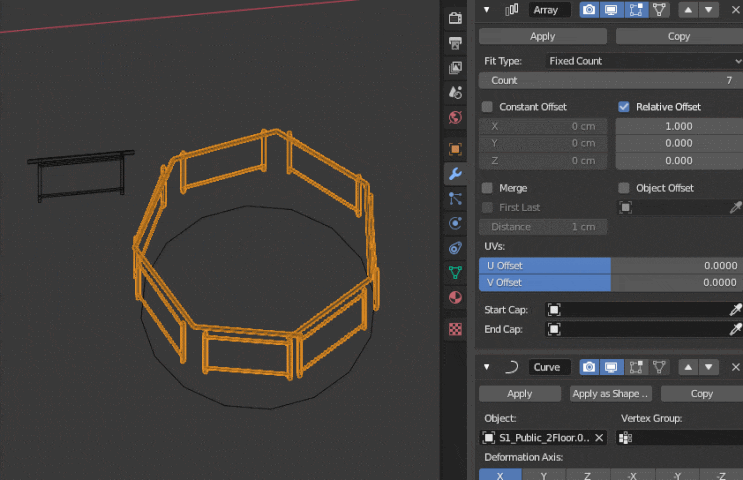The height and width of the screenshot is (480, 743).
Task: Use eyedropper for Object Offset field
Action: click(x=735, y=208)
